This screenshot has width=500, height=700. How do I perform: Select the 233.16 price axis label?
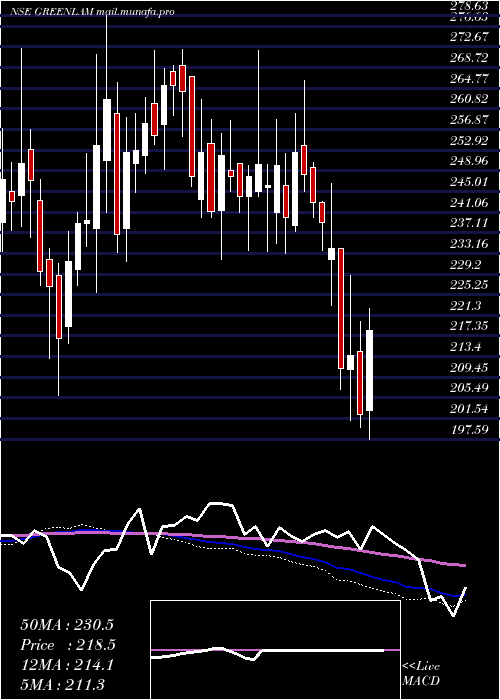(470, 244)
